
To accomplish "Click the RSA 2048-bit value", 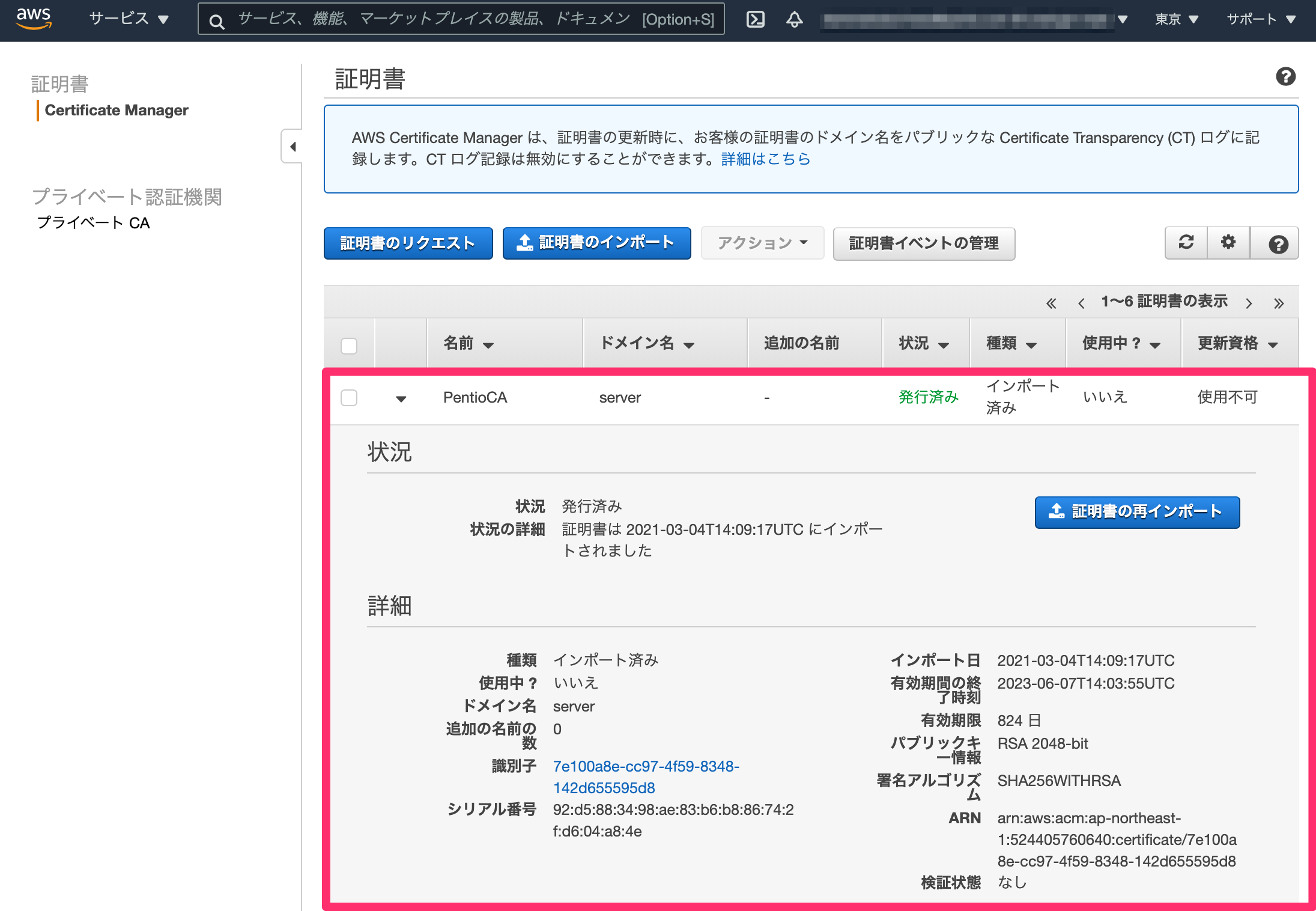I will [x=1043, y=744].
